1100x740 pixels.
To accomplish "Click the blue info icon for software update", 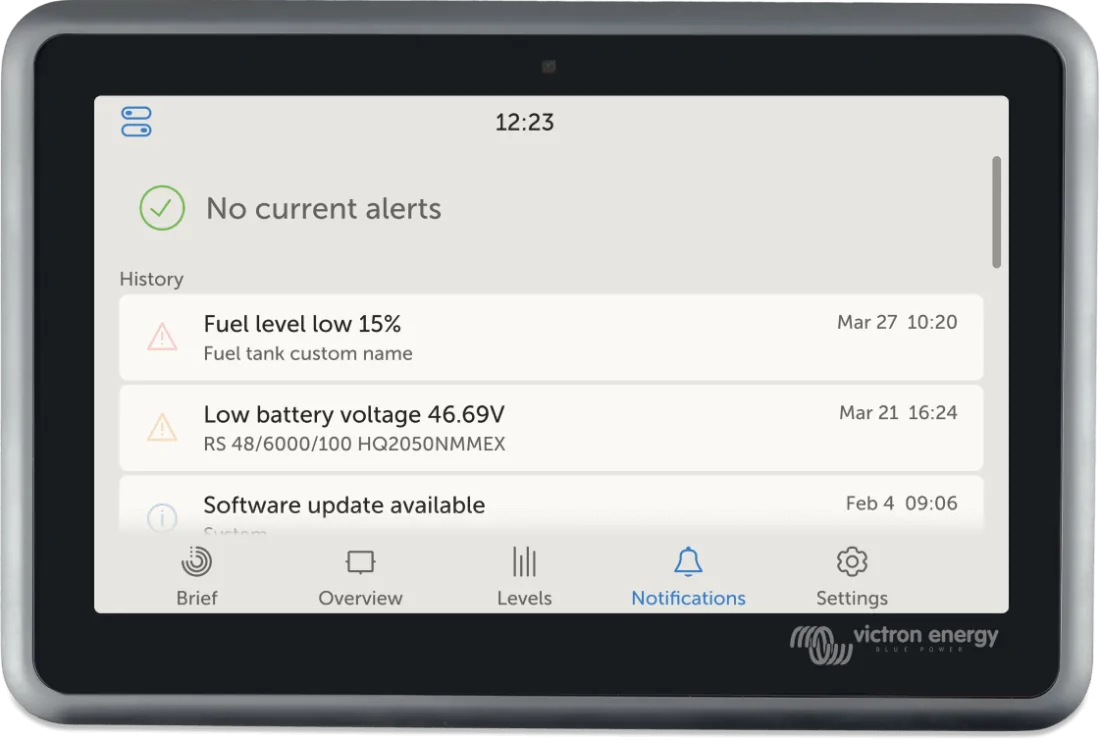I will [162, 518].
